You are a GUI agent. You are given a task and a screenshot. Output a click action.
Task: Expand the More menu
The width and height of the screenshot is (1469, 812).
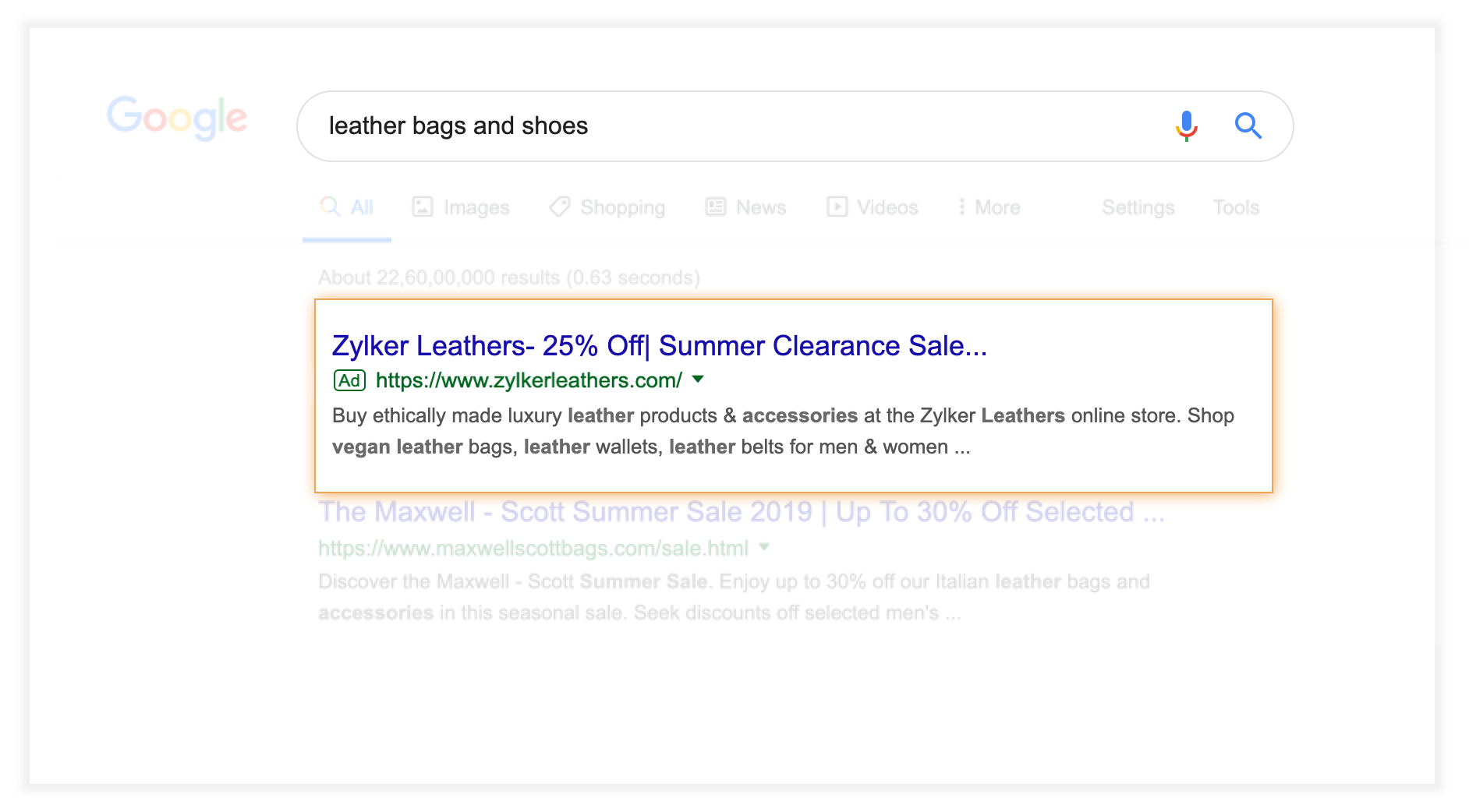(x=989, y=207)
